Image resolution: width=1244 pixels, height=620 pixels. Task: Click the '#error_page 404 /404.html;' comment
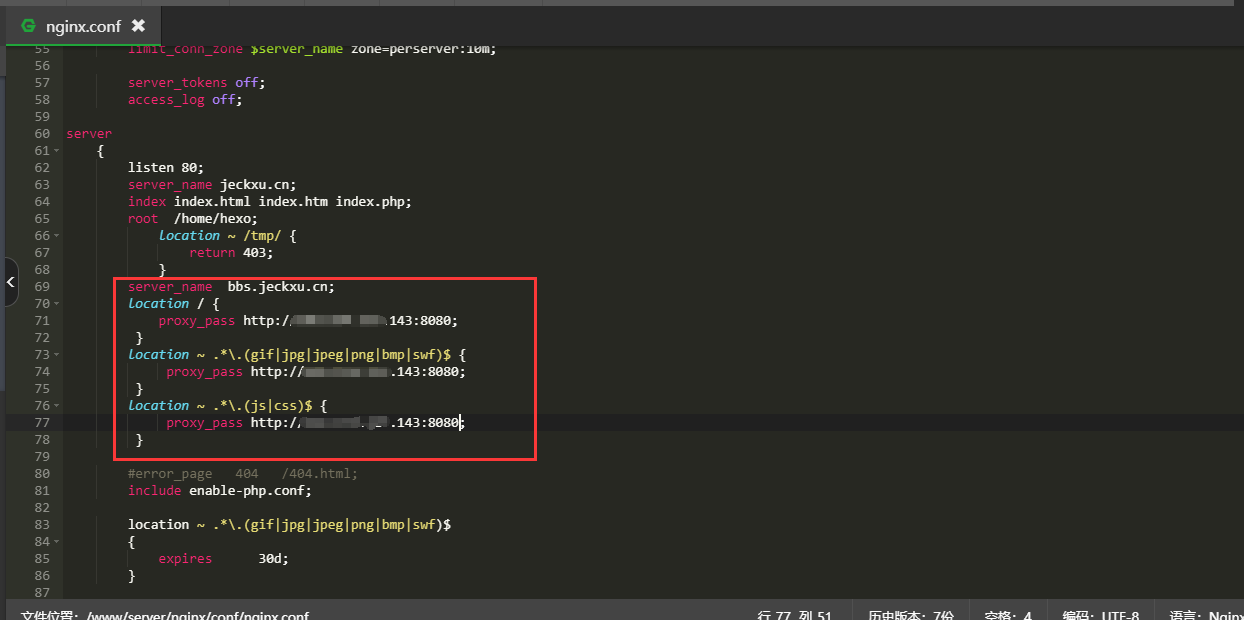click(x=243, y=473)
